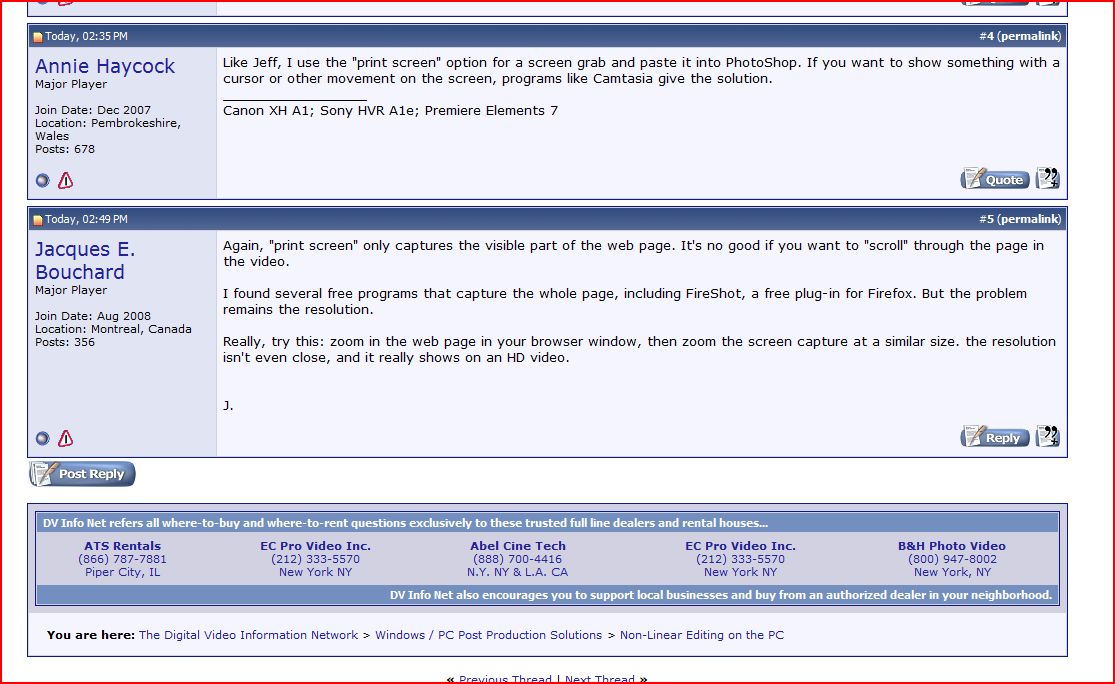
Task: Toggle multi-quote on post #4
Action: point(1047,179)
